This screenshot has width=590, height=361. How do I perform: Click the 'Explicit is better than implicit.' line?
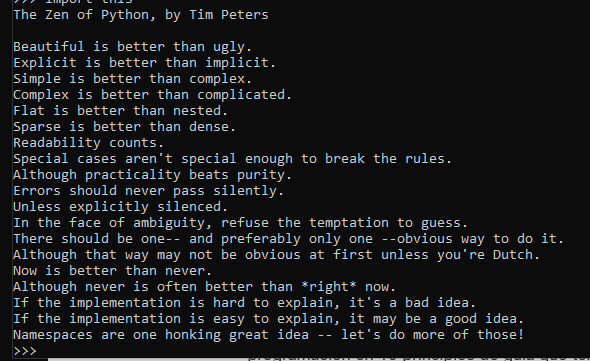pyautogui.click(x=144, y=62)
